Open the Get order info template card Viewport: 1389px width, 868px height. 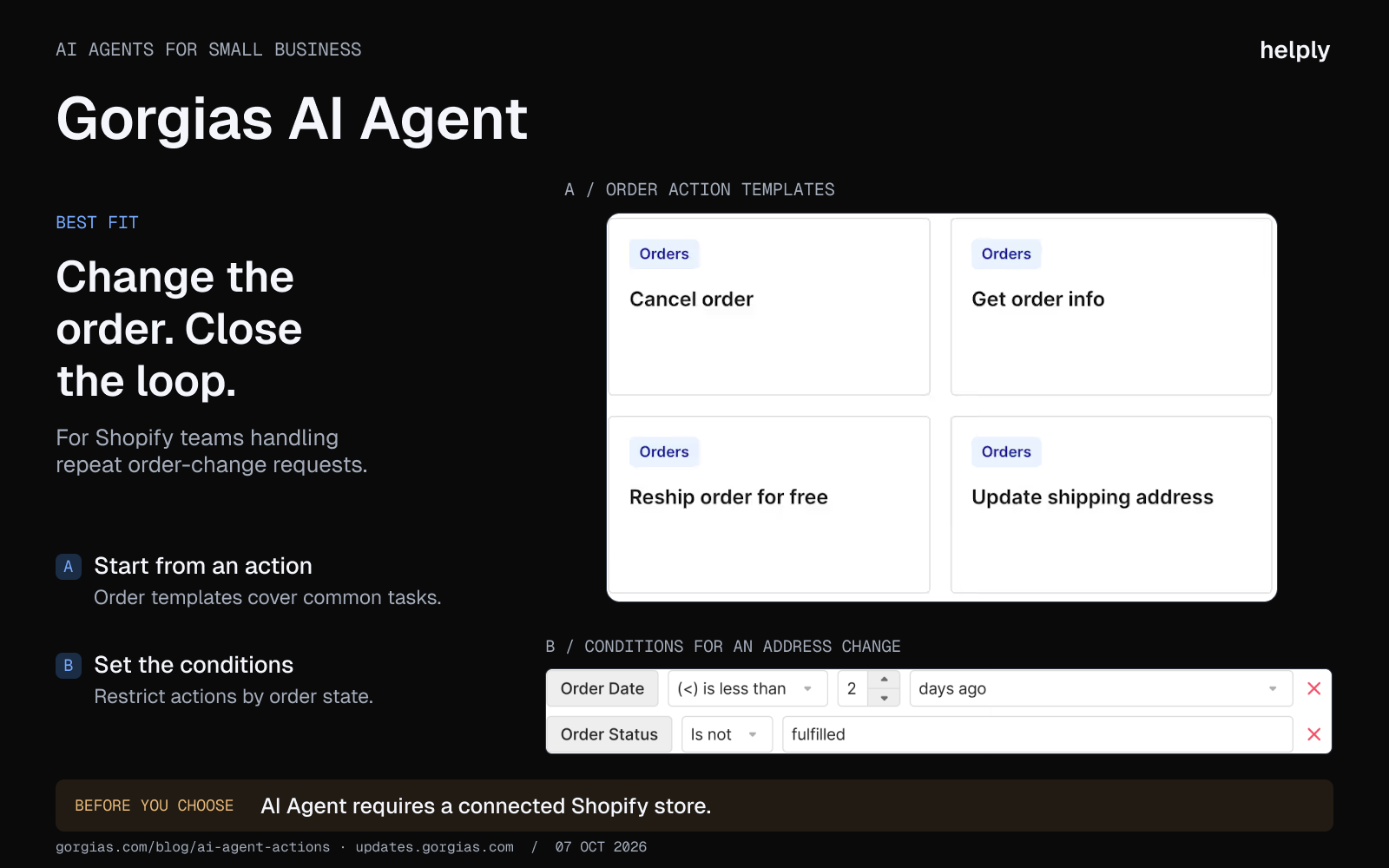coord(1111,306)
